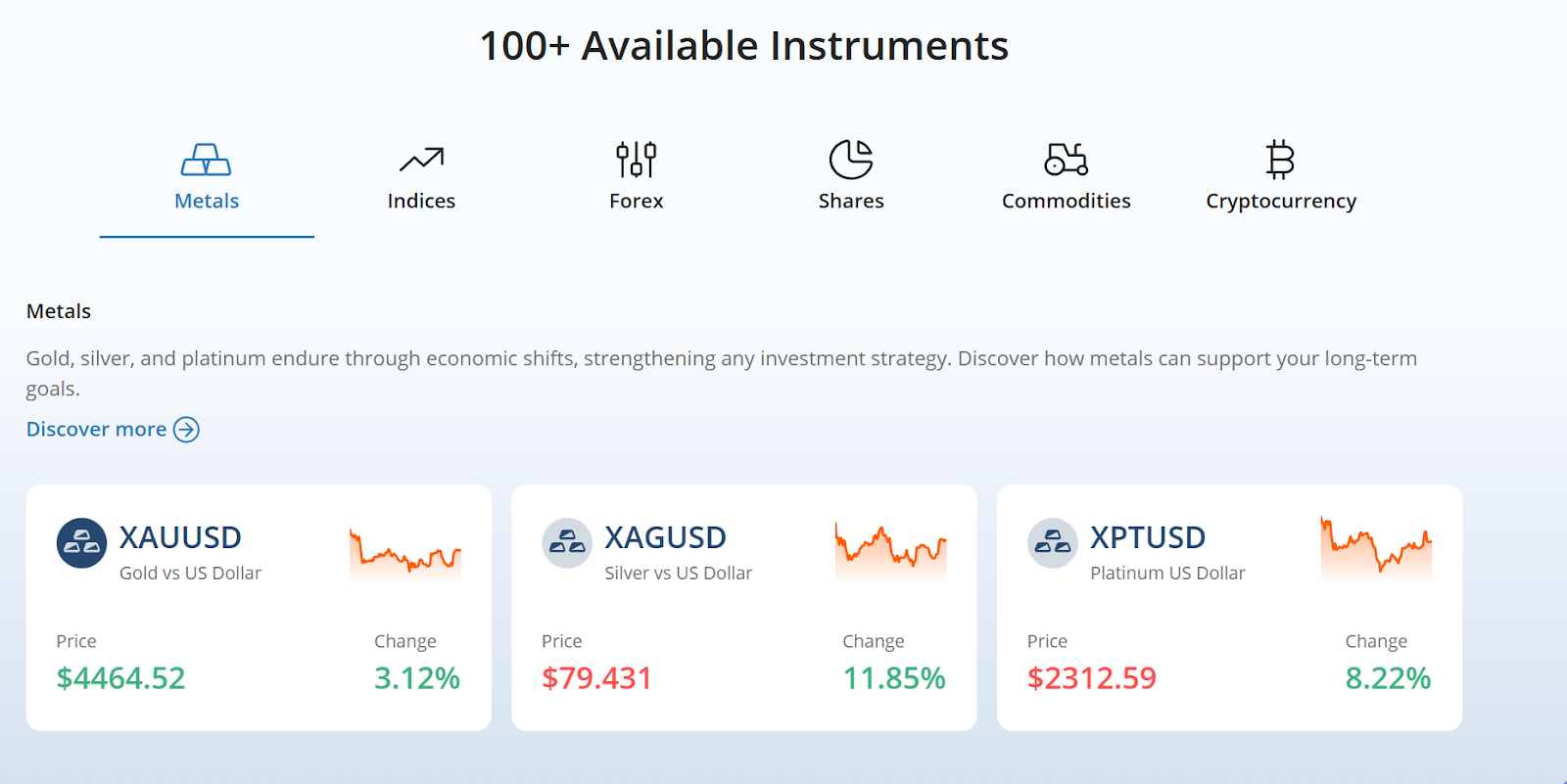Click the XAGUSD silver round icon
This screenshot has width=1567, height=784.
(x=567, y=543)
